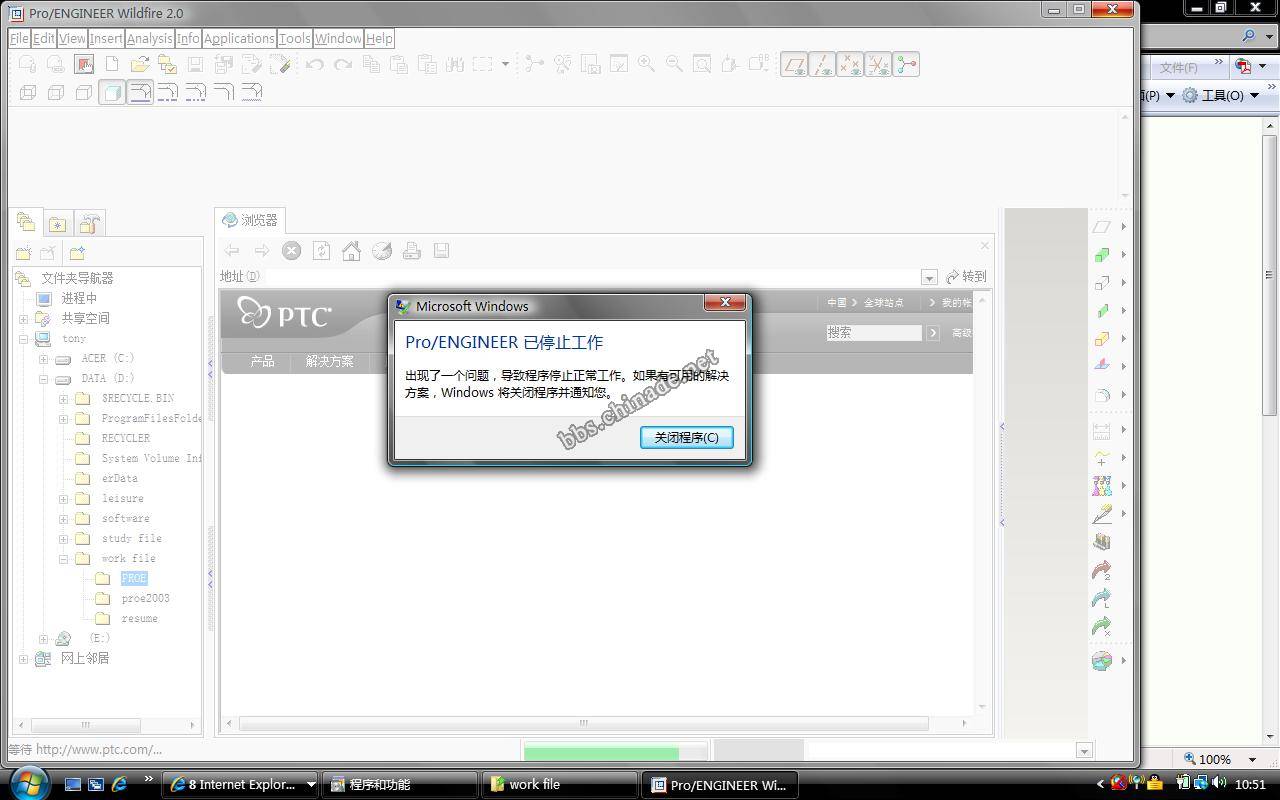Viewport: 1280px width, 800px height.
Task: Collapse the tony computer node
Action: coord(23,338)
